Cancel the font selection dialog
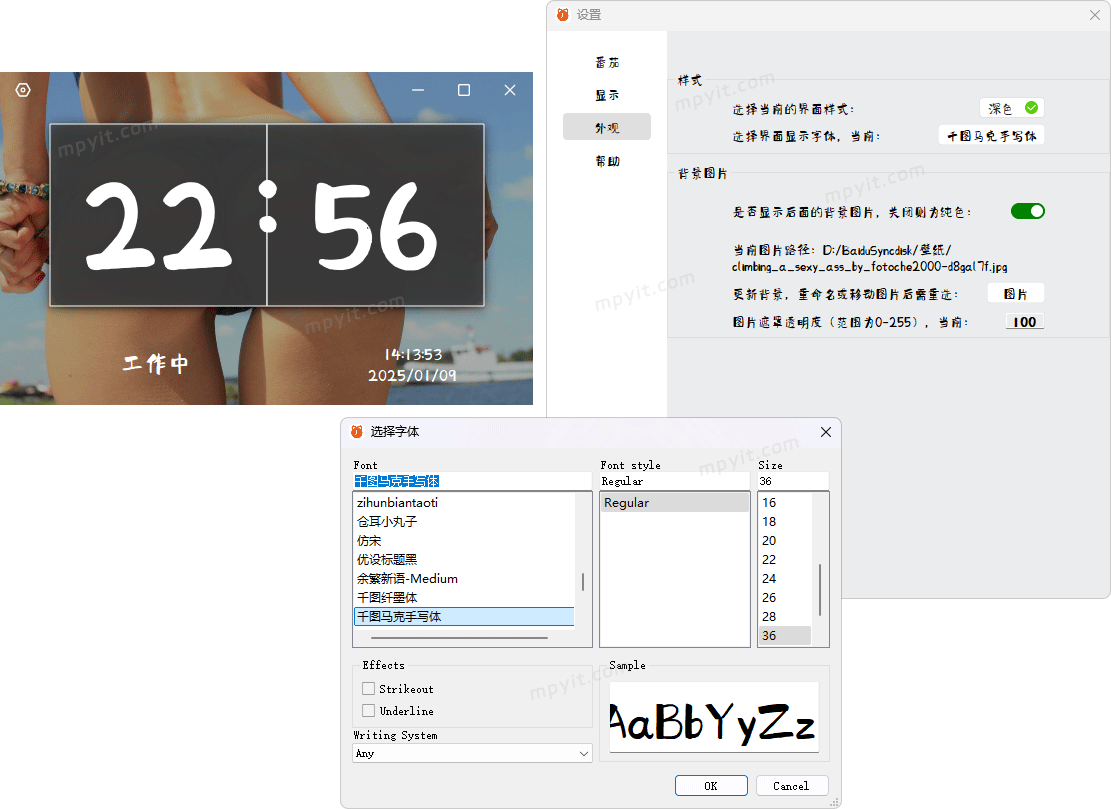The height and width of the screenshot is (809, 1111). click(791, 786)
